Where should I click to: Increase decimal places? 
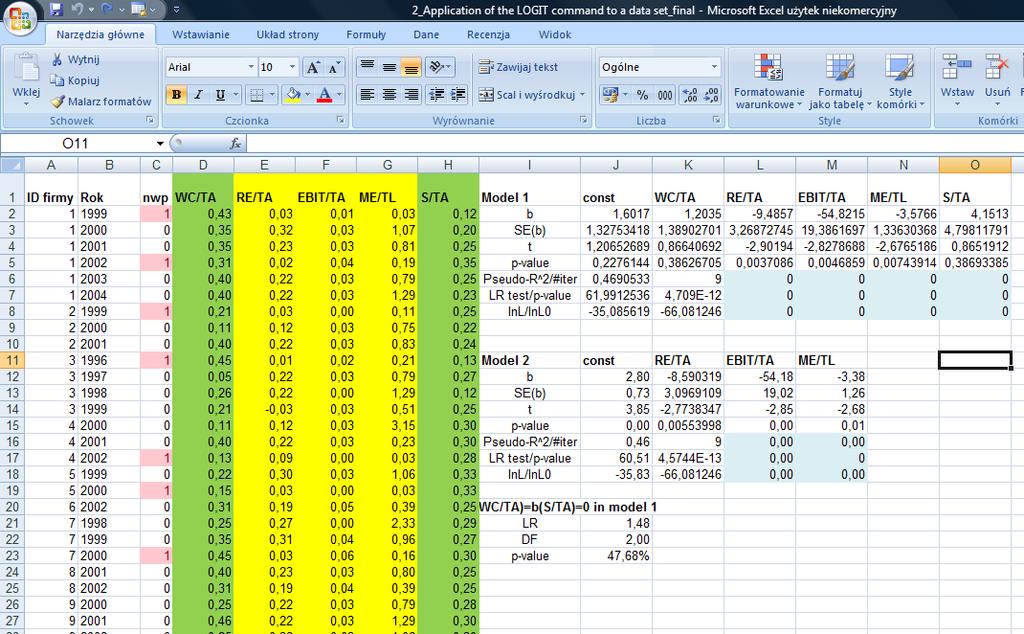[x=690, y=95]
